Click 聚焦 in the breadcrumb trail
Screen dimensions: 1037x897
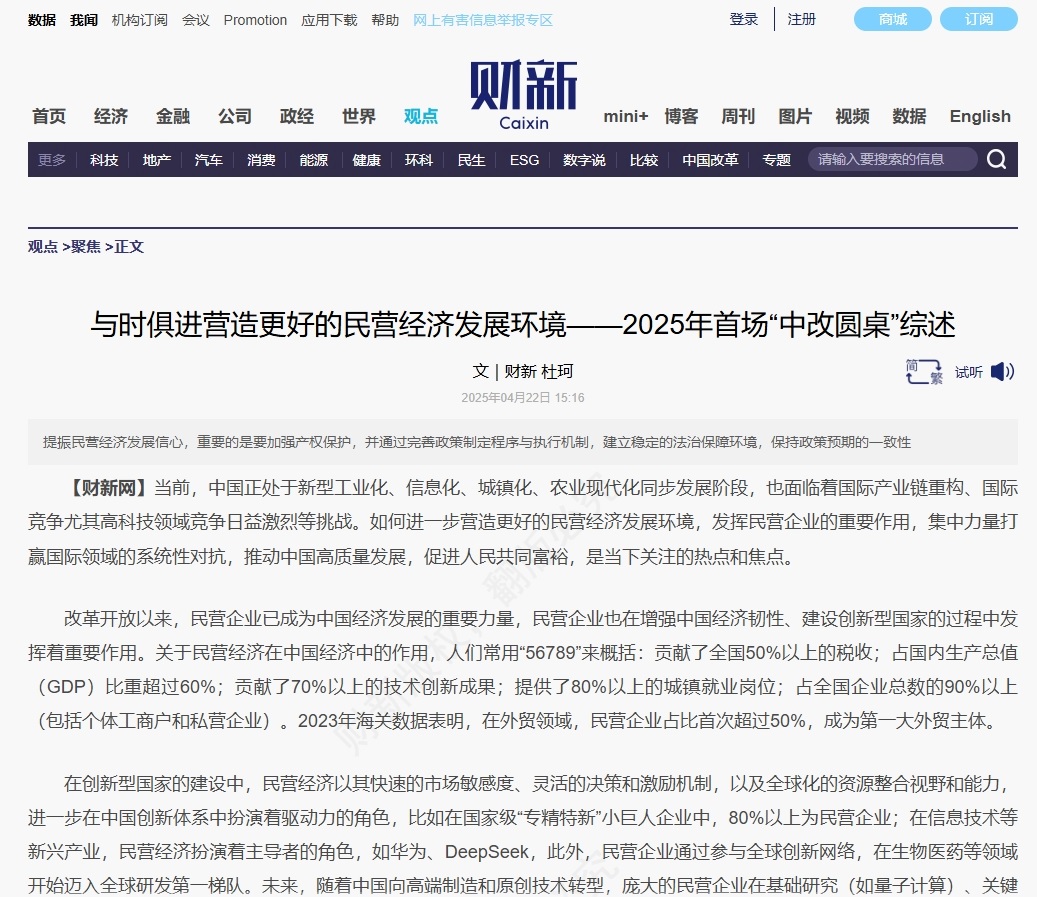click(85, 246)
